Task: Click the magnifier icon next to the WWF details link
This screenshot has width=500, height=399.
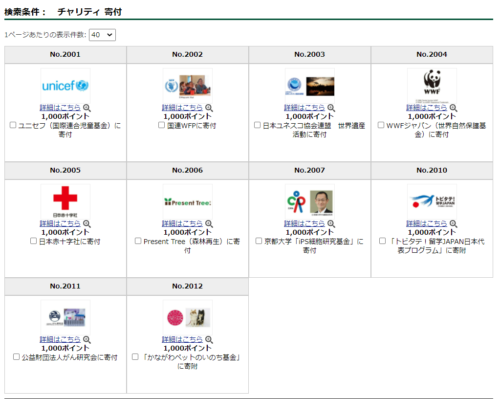Action: pyautogui.click(x=453, y=108)
